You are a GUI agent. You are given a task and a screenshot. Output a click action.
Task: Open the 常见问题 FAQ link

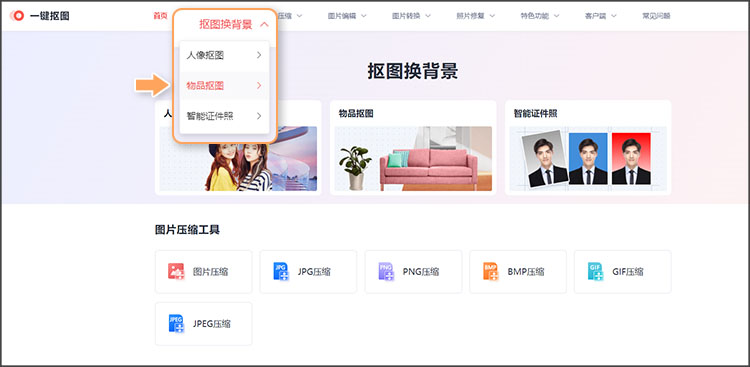tap(656, 16)
